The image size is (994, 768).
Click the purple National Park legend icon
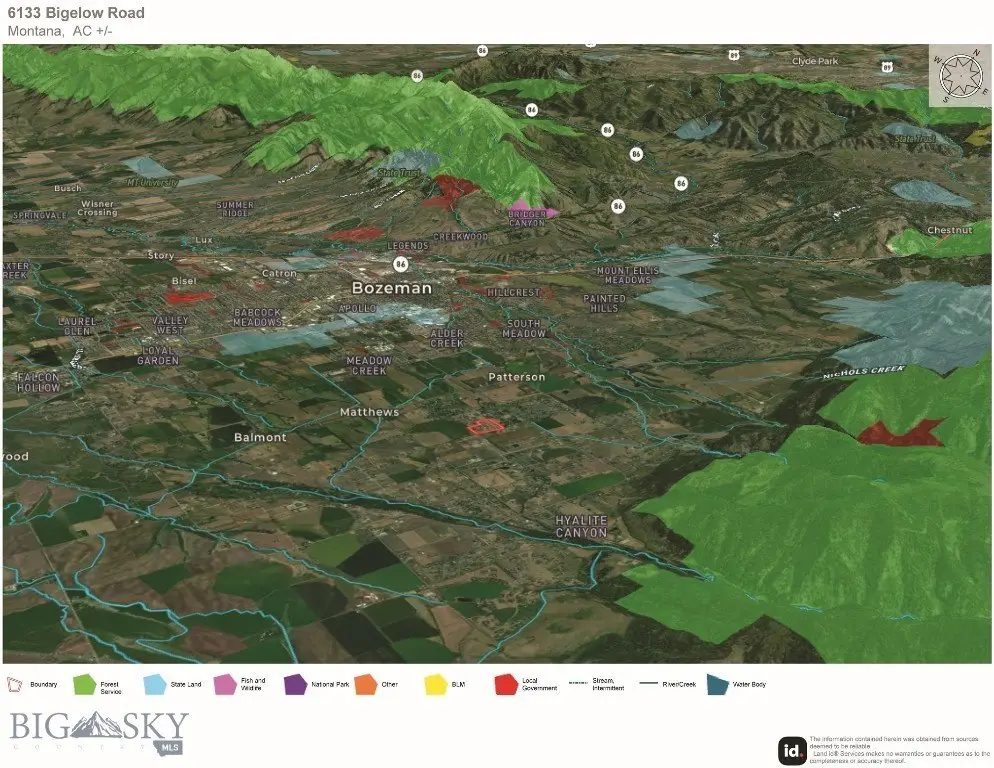(295, 685)
